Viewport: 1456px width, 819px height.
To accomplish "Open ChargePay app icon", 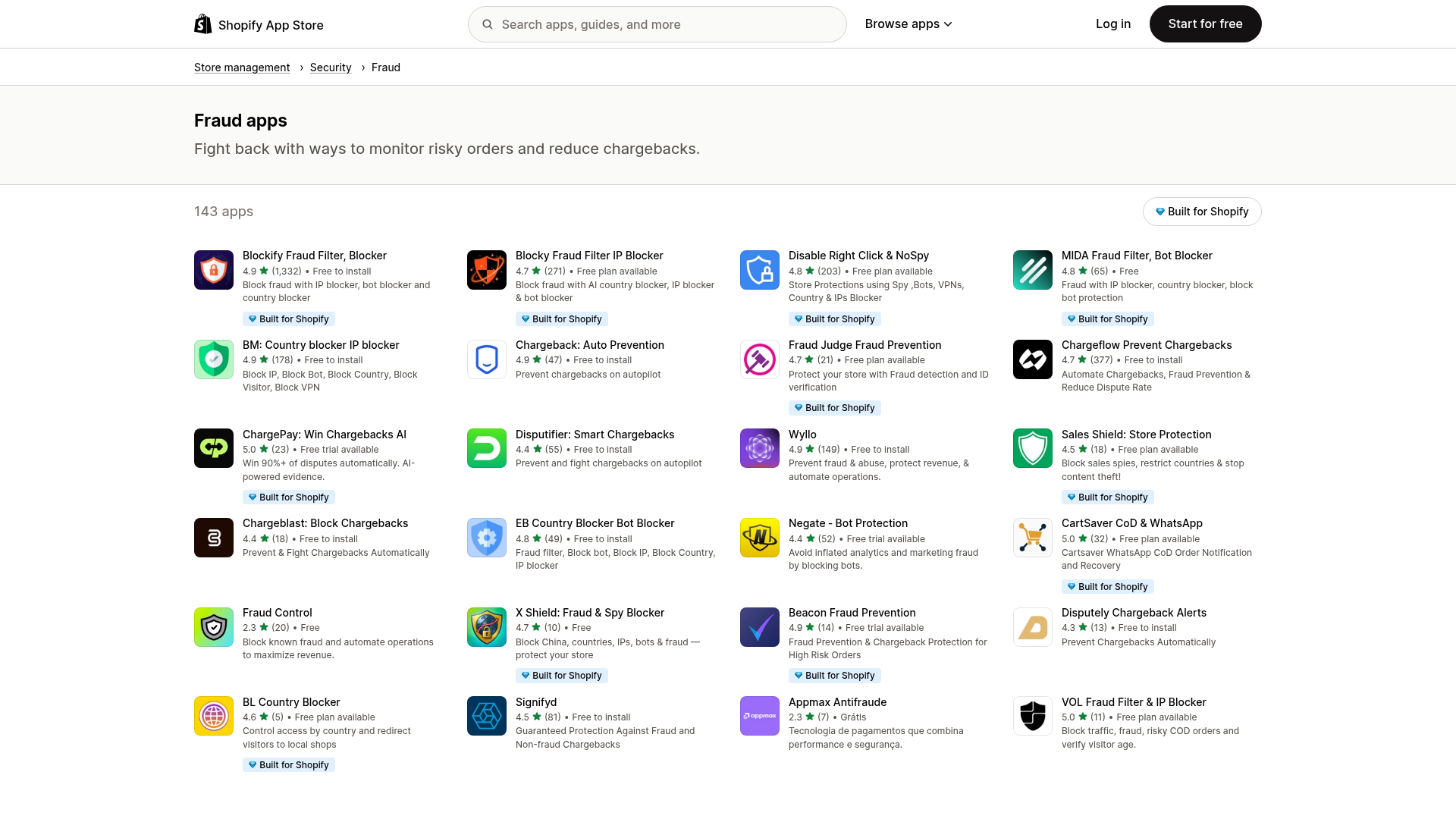I will [x=214, y=448].
